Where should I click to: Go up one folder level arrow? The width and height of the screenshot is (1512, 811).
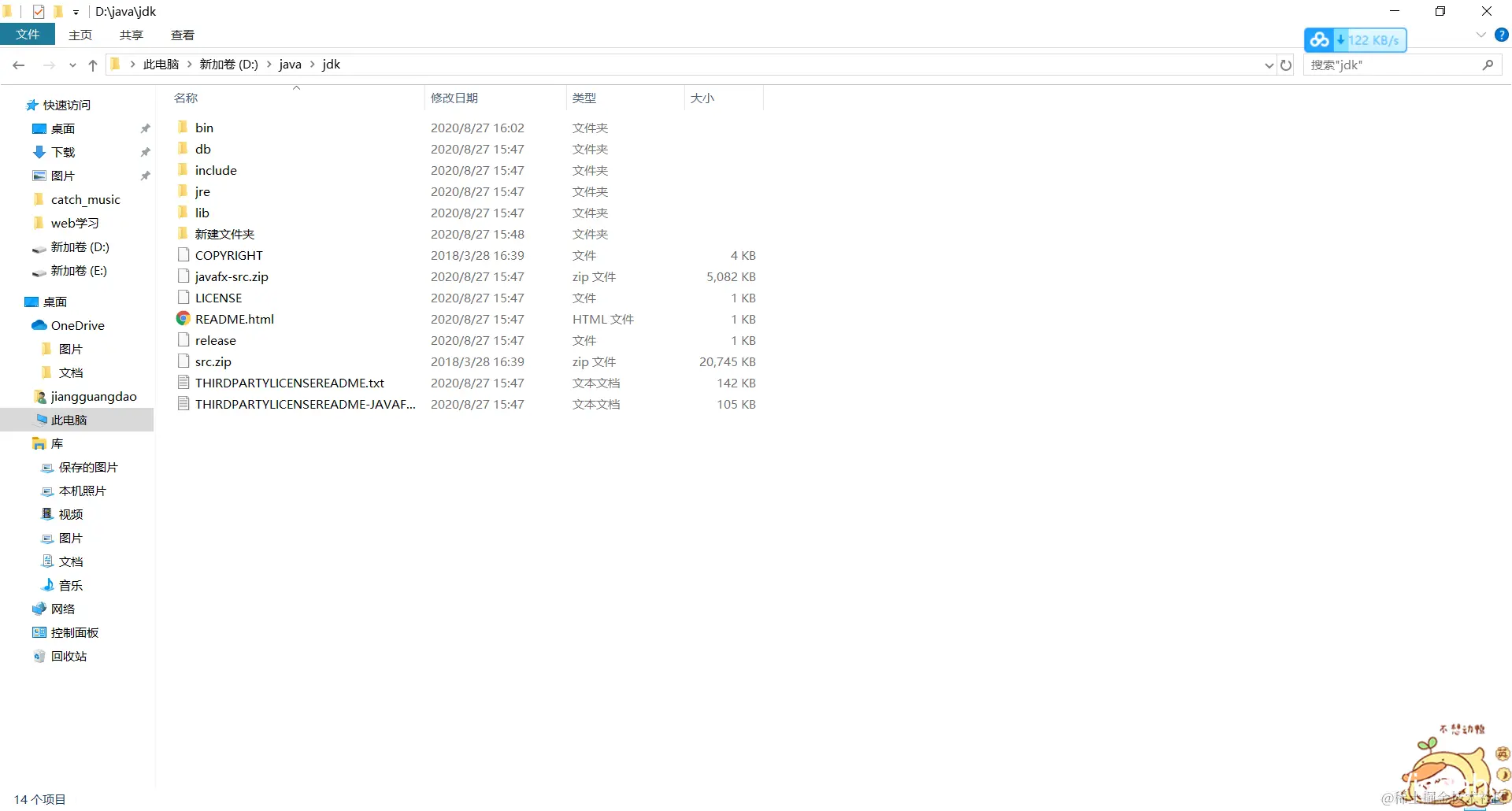click(x=93, y=65)
